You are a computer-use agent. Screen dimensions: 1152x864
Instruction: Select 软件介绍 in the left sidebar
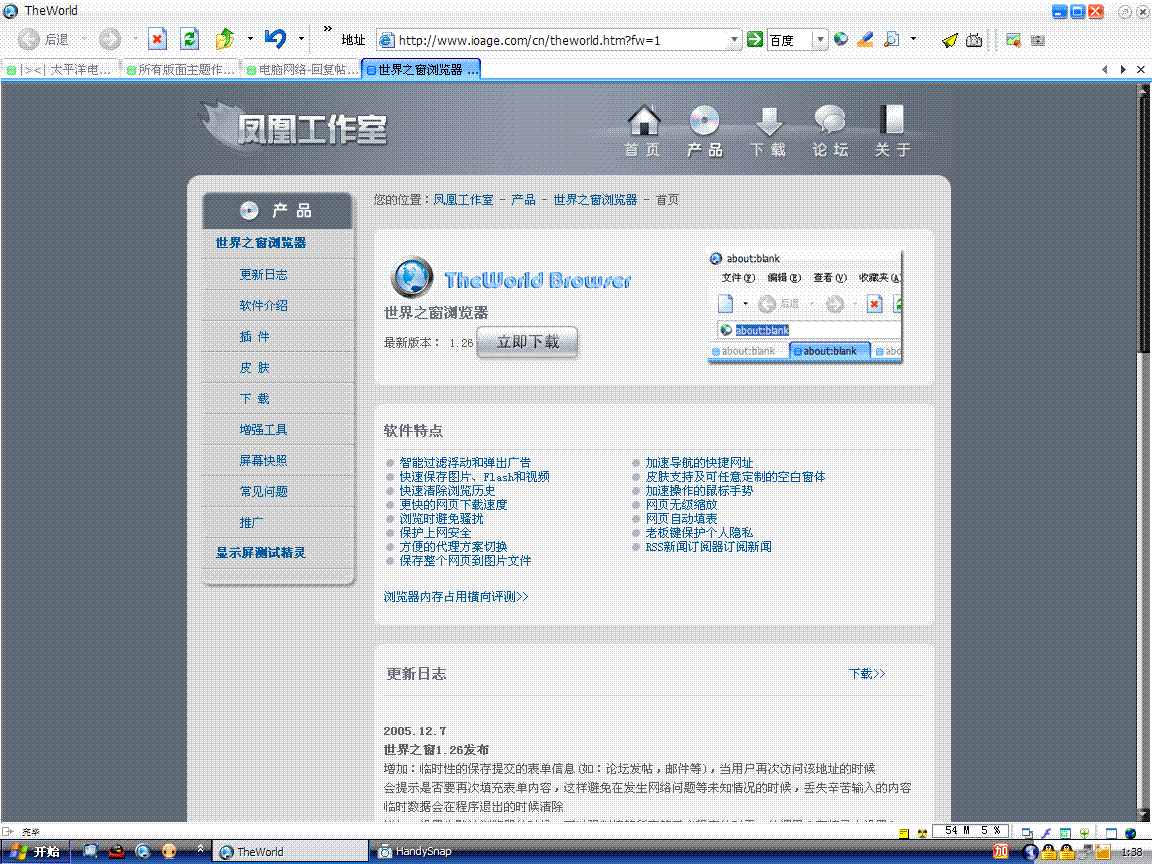(263, 305)
